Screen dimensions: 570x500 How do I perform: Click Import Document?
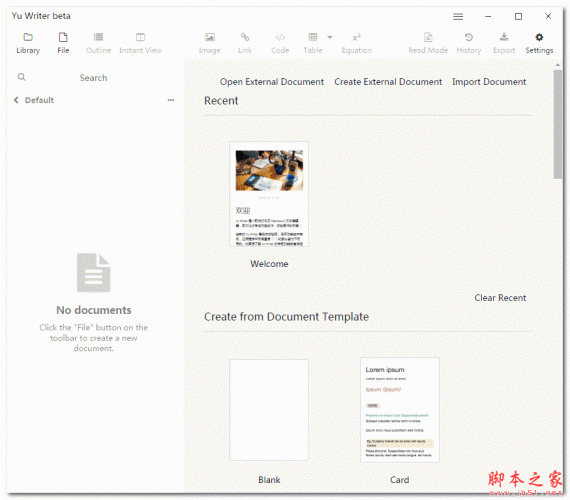(x=489, y=82)
